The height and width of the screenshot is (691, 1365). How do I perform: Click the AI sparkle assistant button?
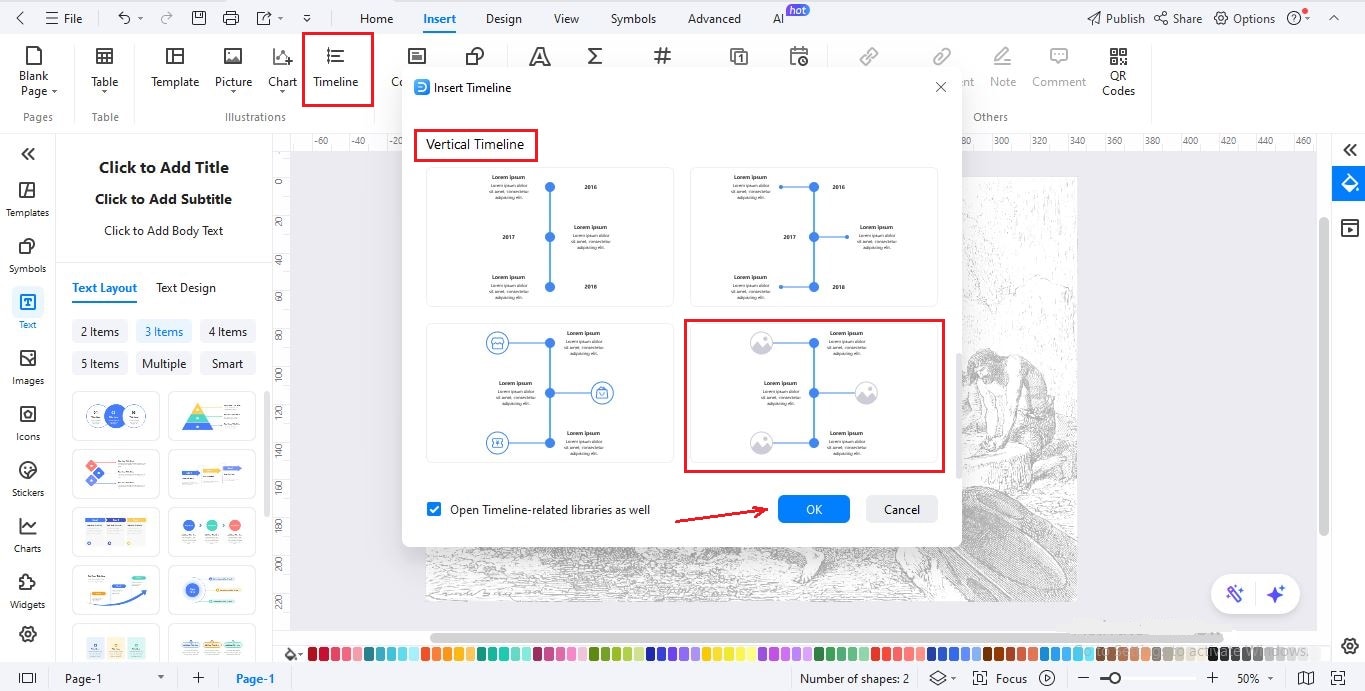[x=1275, y=594]
